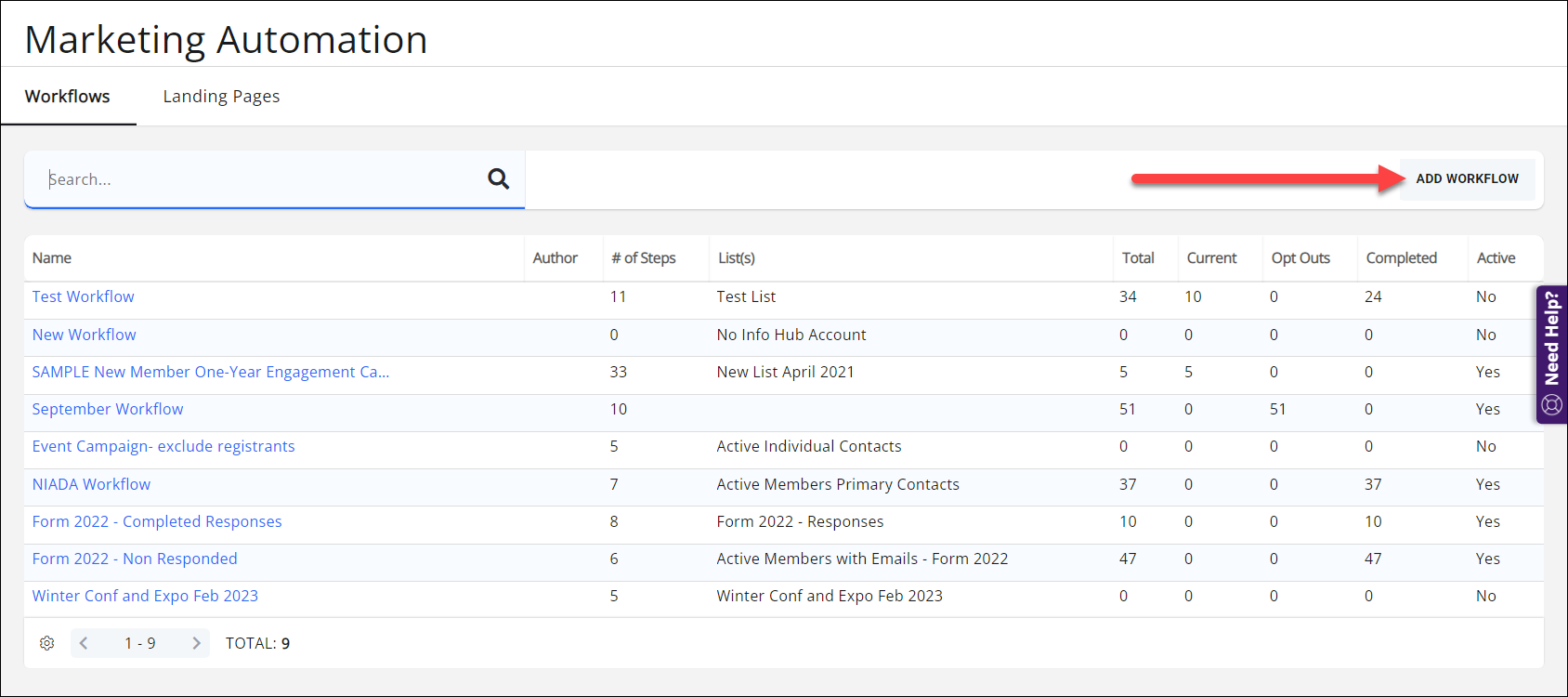Open the NIADA Workflow link
Screen dimensions: 1568x697
click(91, 484)
